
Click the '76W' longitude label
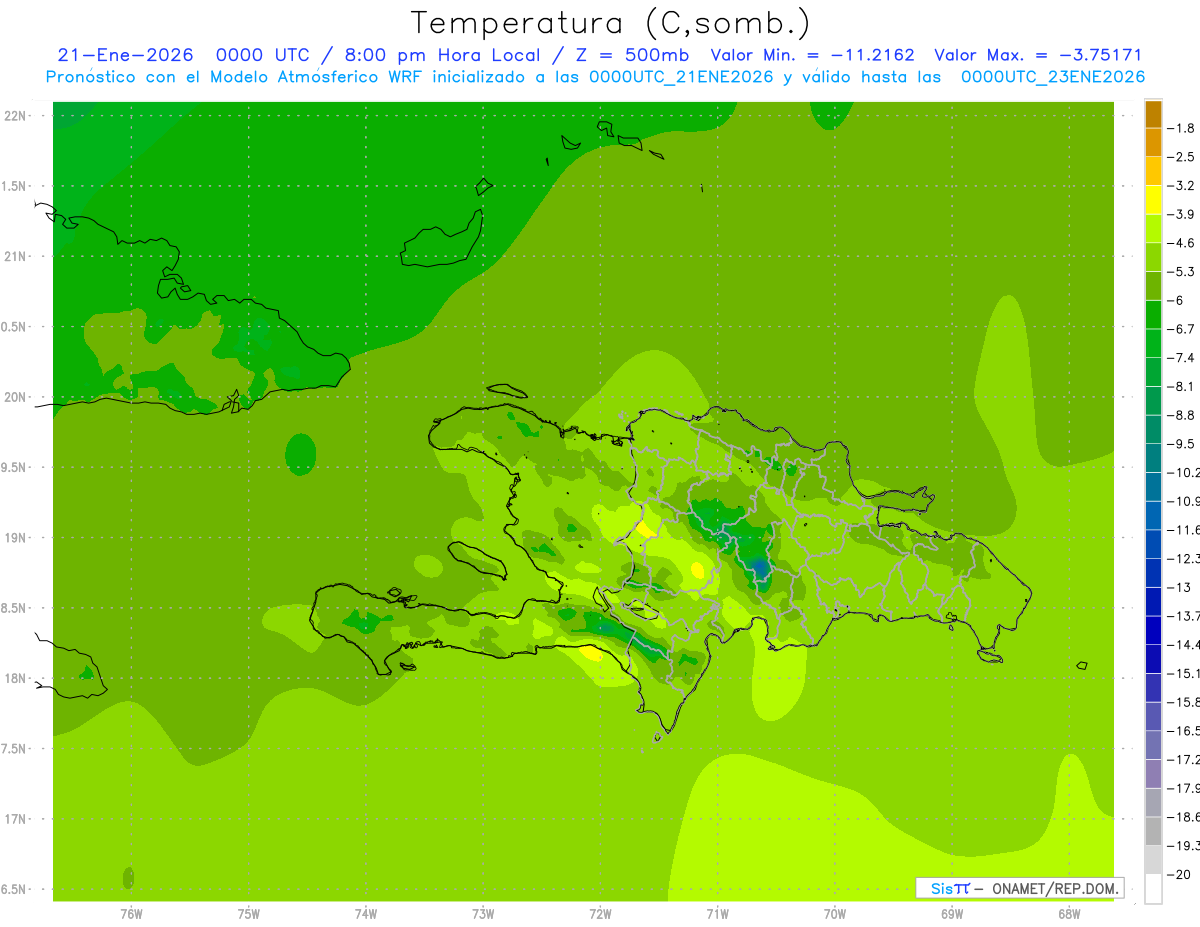131,914
